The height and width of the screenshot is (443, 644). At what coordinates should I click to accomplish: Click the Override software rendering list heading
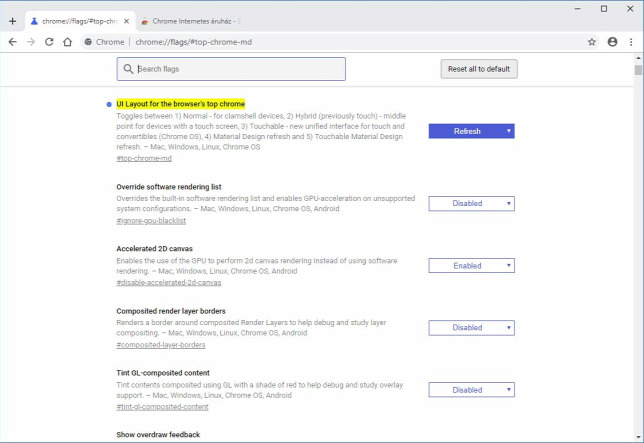169,187
